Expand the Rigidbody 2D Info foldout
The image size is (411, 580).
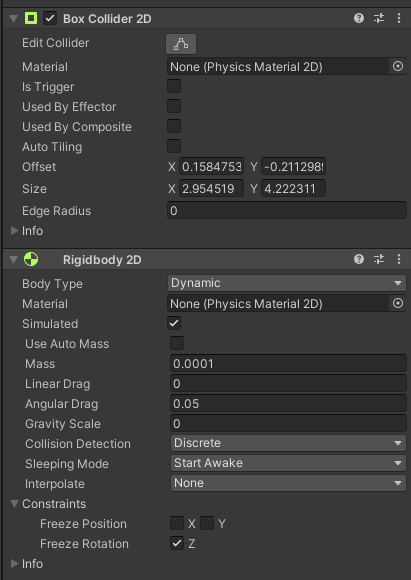click(x=14, y=563)
